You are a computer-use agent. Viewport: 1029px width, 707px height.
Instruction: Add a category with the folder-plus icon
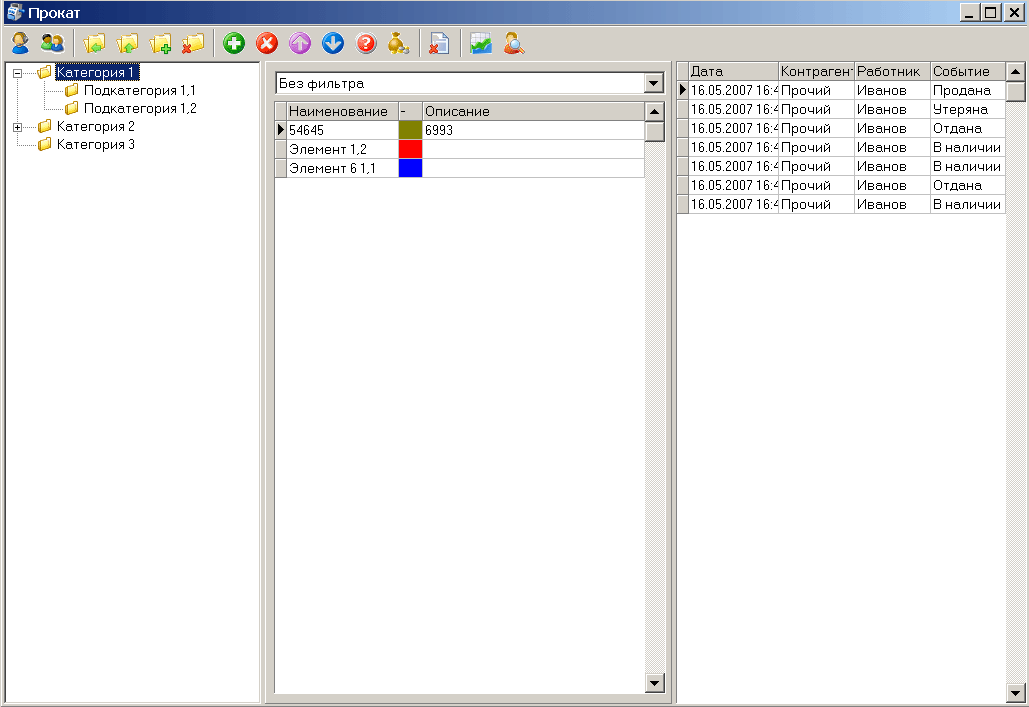(160, 43)
